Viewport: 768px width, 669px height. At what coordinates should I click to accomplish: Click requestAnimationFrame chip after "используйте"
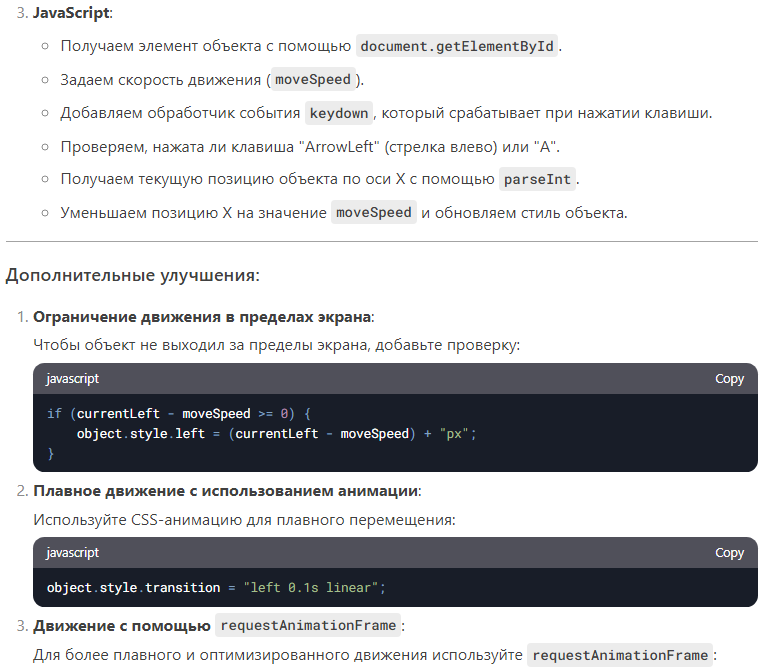[620, 656]
